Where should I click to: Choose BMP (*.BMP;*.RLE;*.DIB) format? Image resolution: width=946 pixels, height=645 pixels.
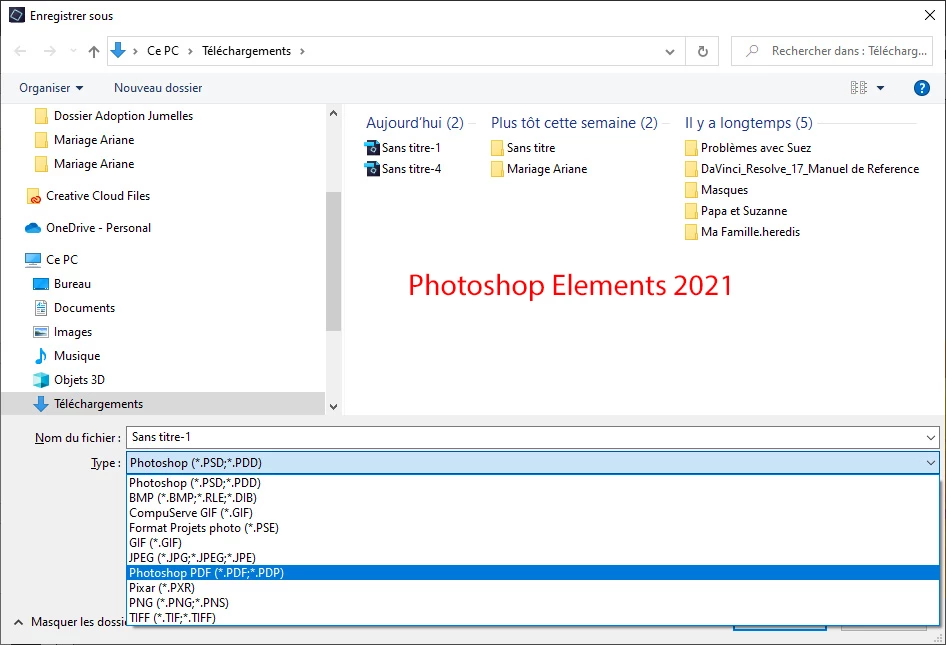tap(533, 498)
